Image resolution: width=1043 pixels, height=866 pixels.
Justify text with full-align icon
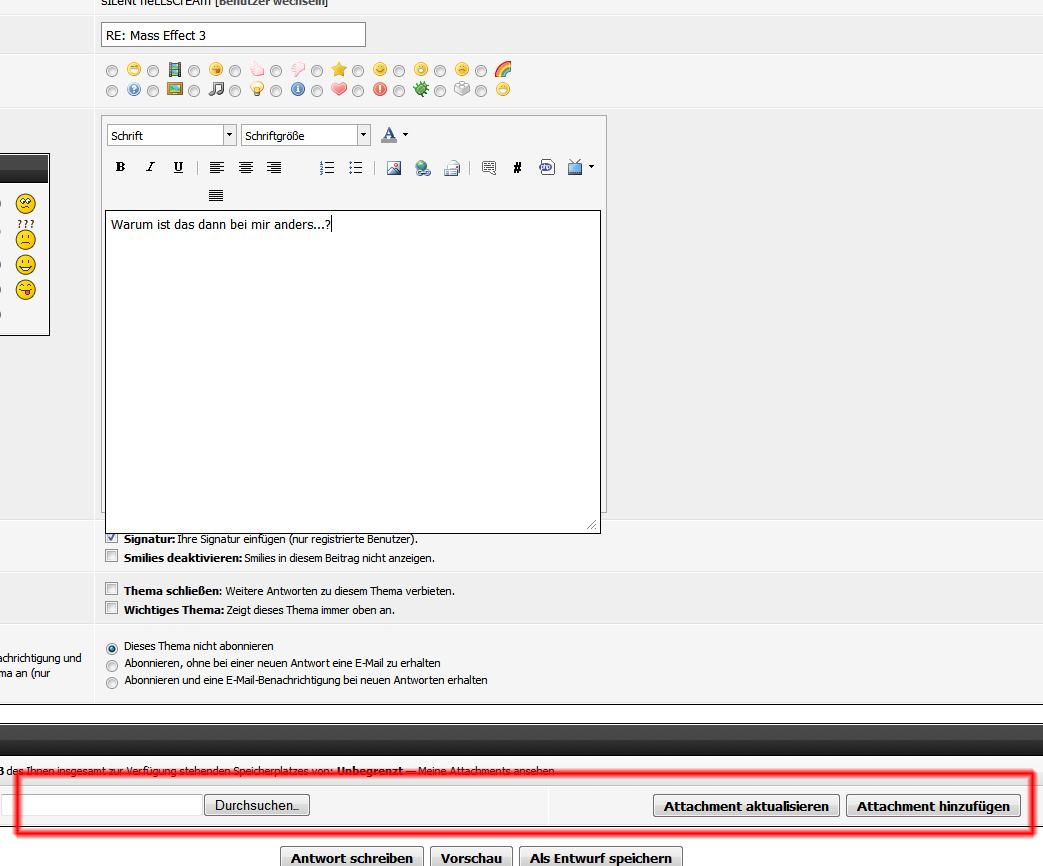pos(216,195)
